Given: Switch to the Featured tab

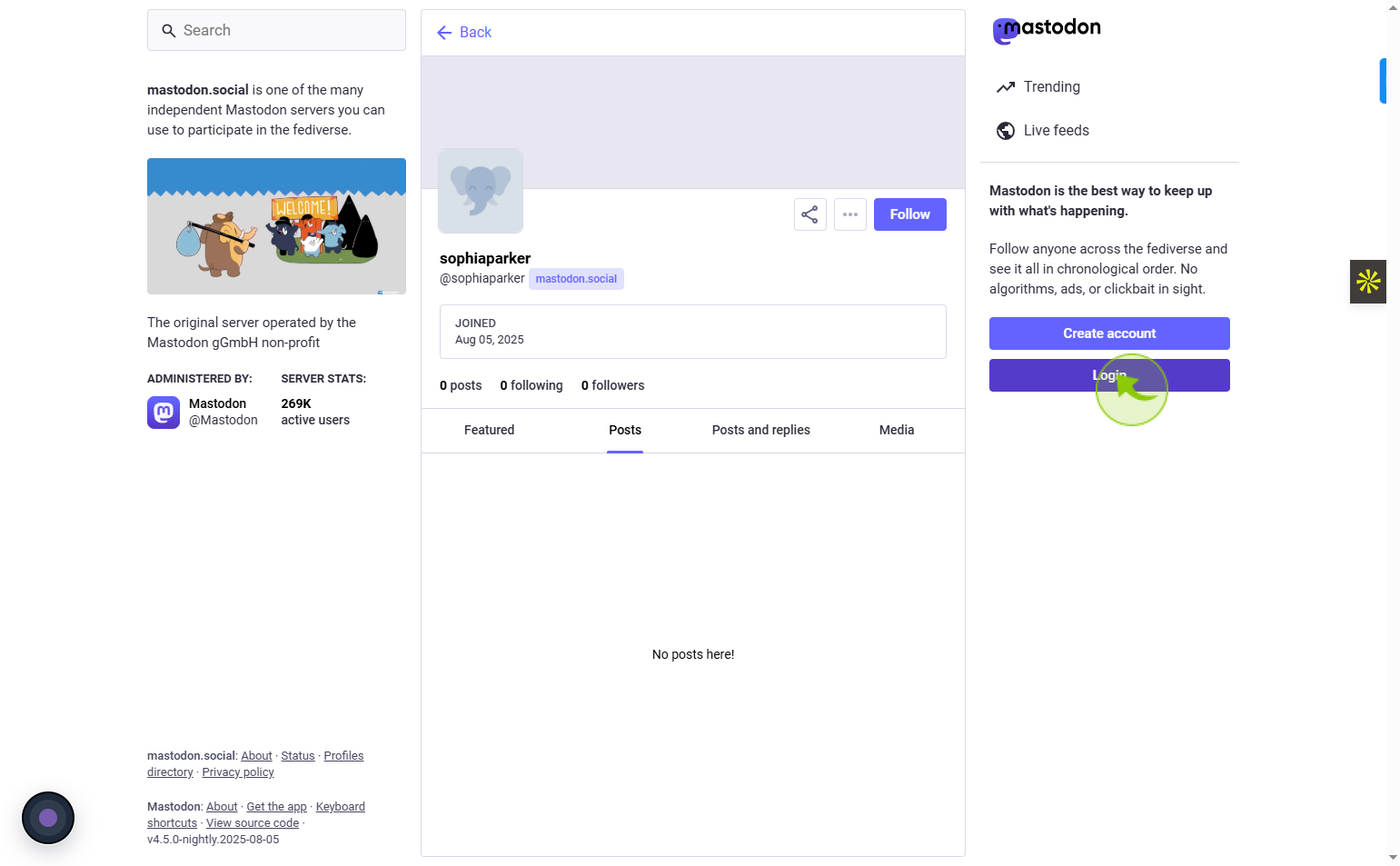Looking at the screenshot, I should tap(489, 431).
